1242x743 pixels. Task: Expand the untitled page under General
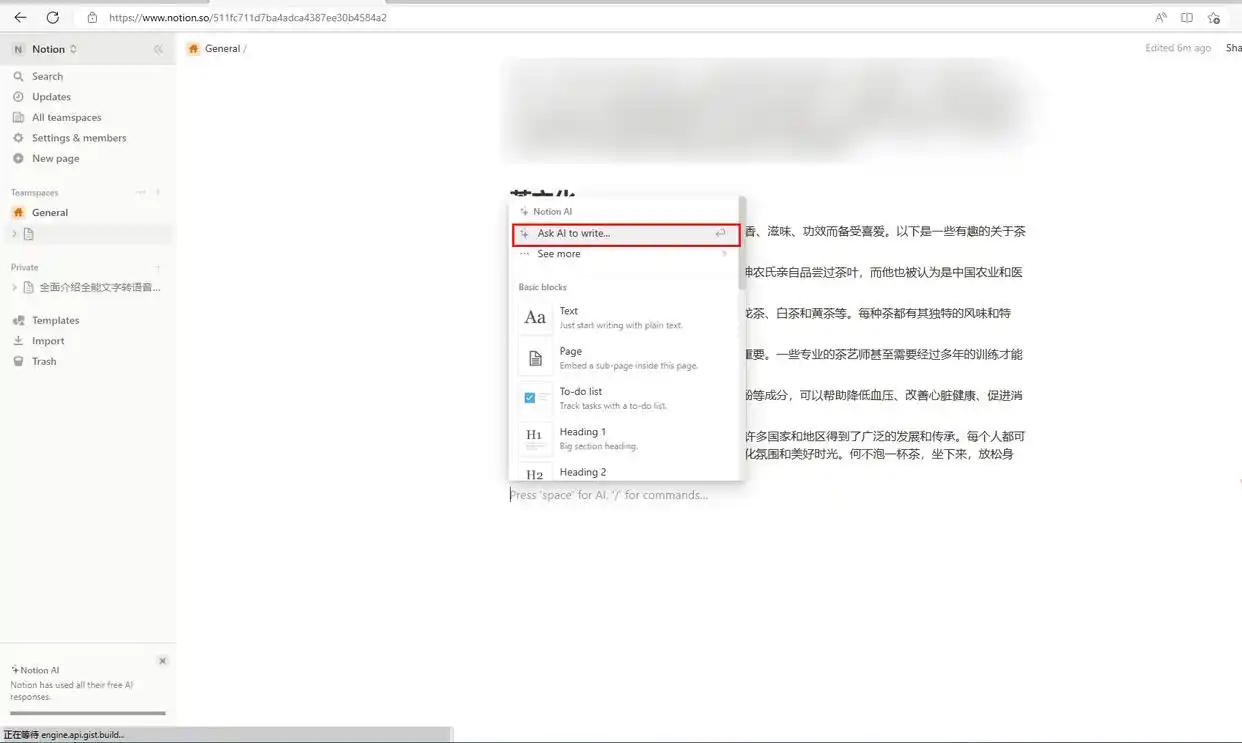tap(14, 234)
